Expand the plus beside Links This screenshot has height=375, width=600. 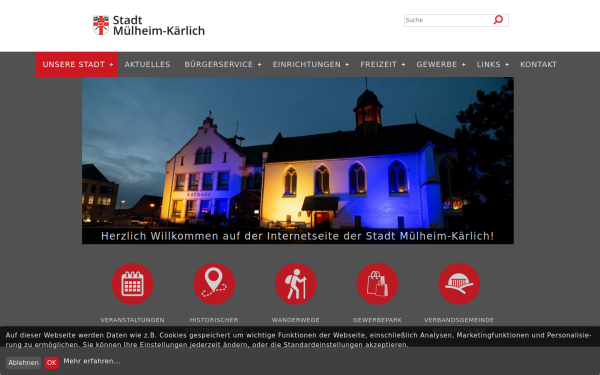[x=507, y=65]
